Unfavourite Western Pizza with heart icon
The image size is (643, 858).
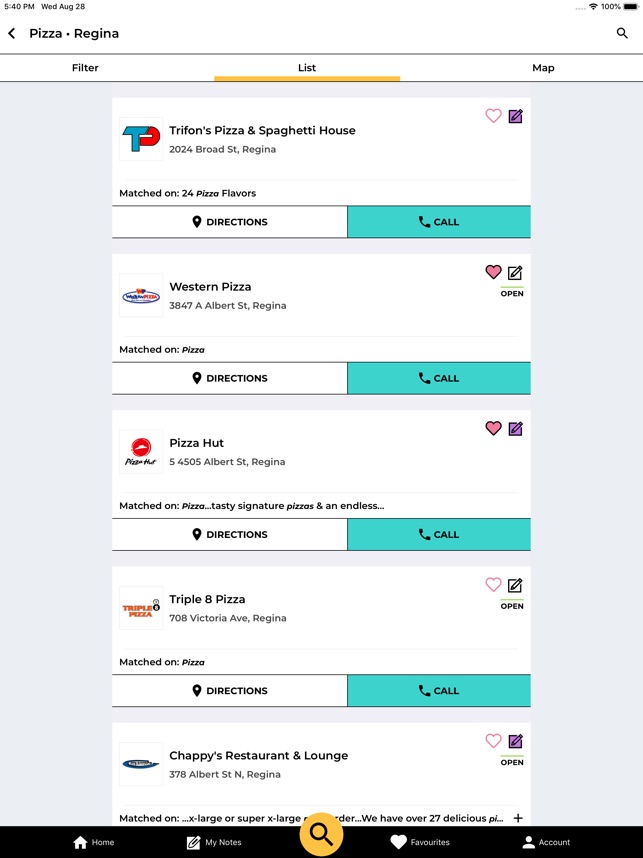point(493,272)
